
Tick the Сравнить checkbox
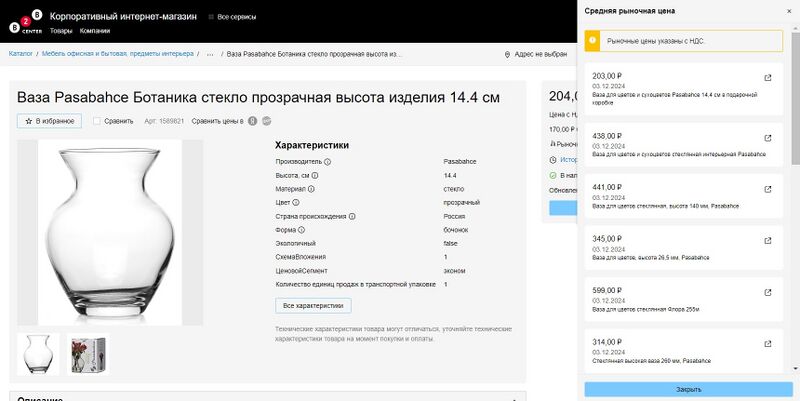click(x=97, y=121)
